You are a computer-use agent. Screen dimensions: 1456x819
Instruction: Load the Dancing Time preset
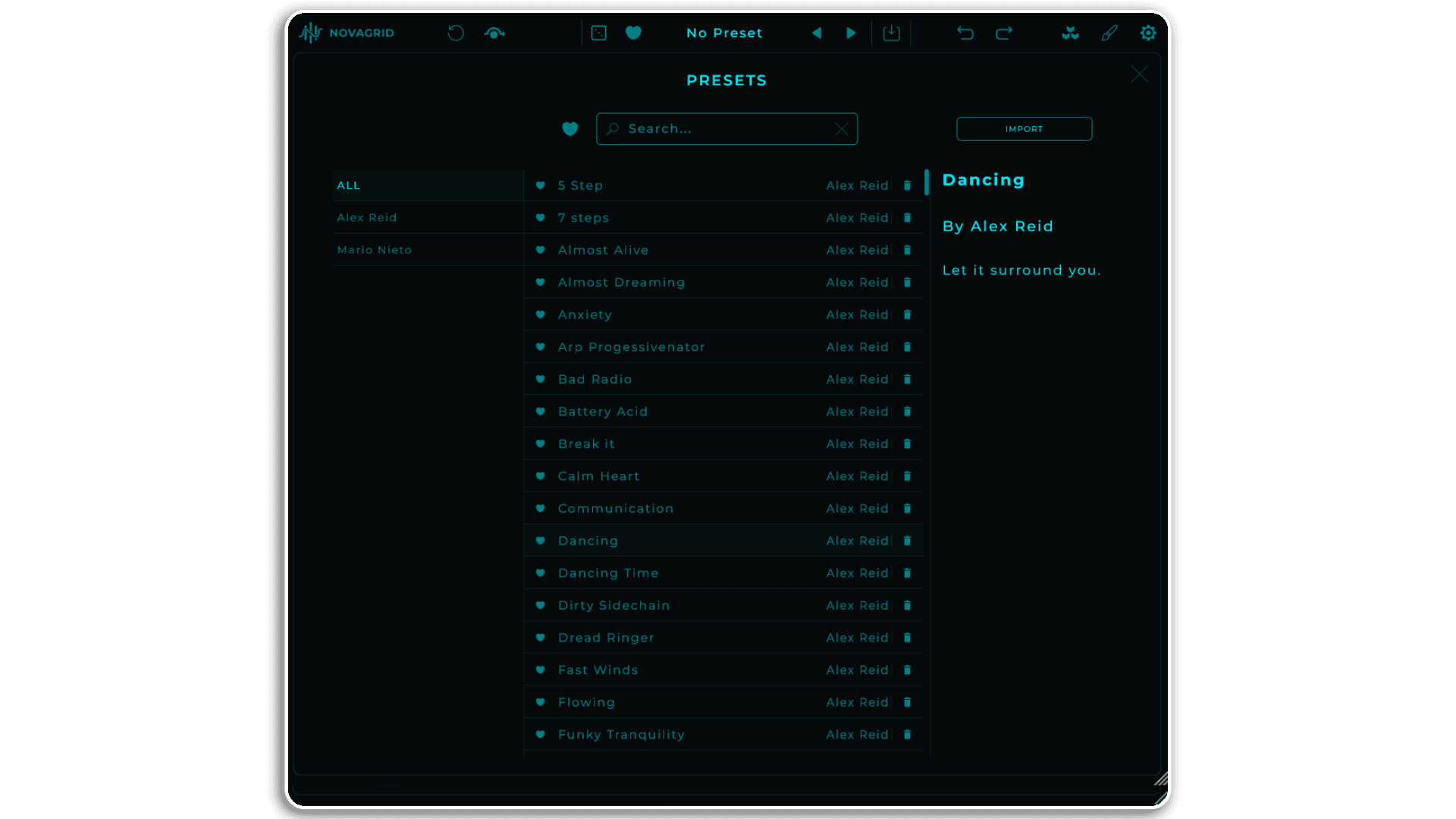click(723, 573)
